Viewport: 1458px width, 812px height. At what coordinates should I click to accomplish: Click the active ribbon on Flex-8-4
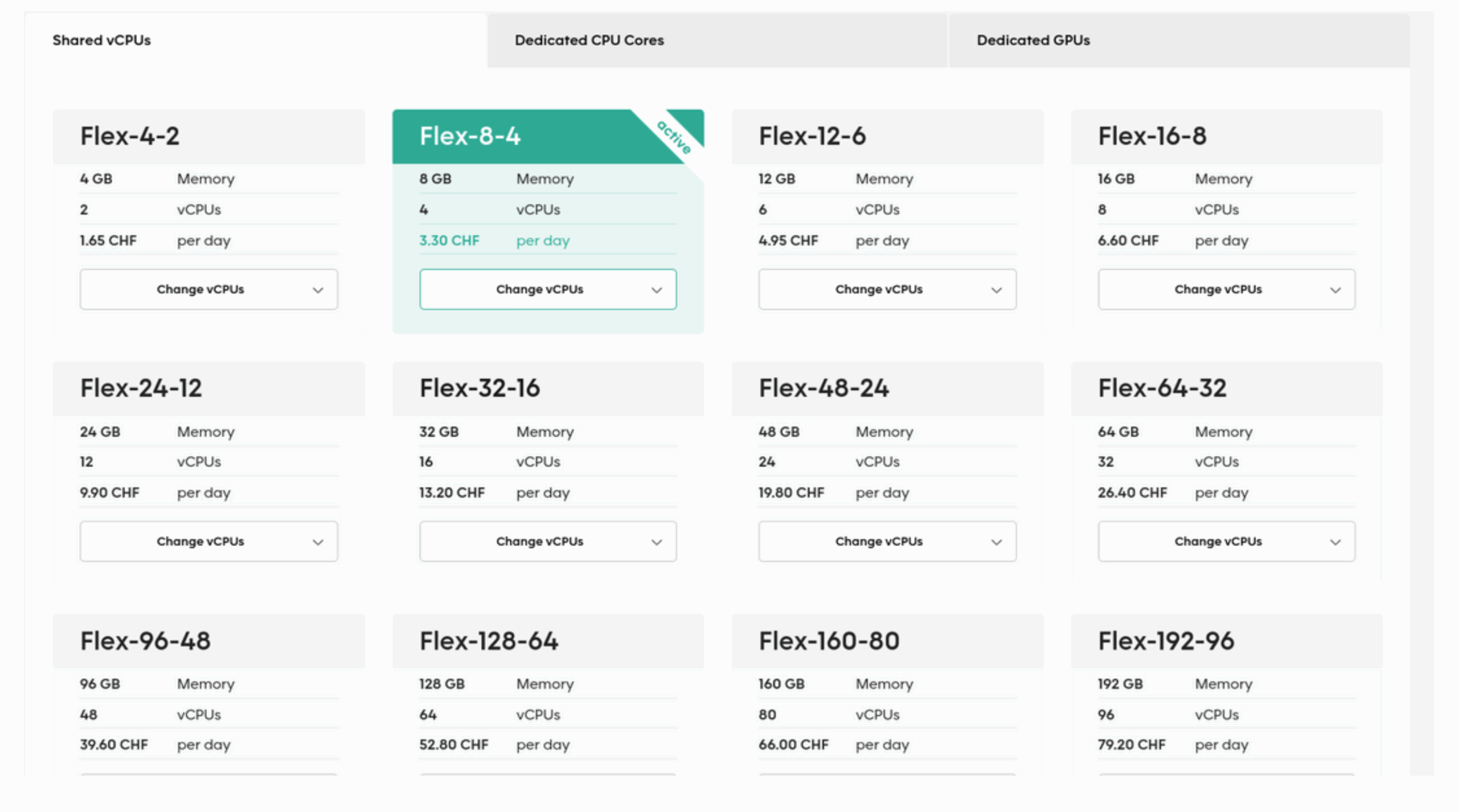(674, 137)
